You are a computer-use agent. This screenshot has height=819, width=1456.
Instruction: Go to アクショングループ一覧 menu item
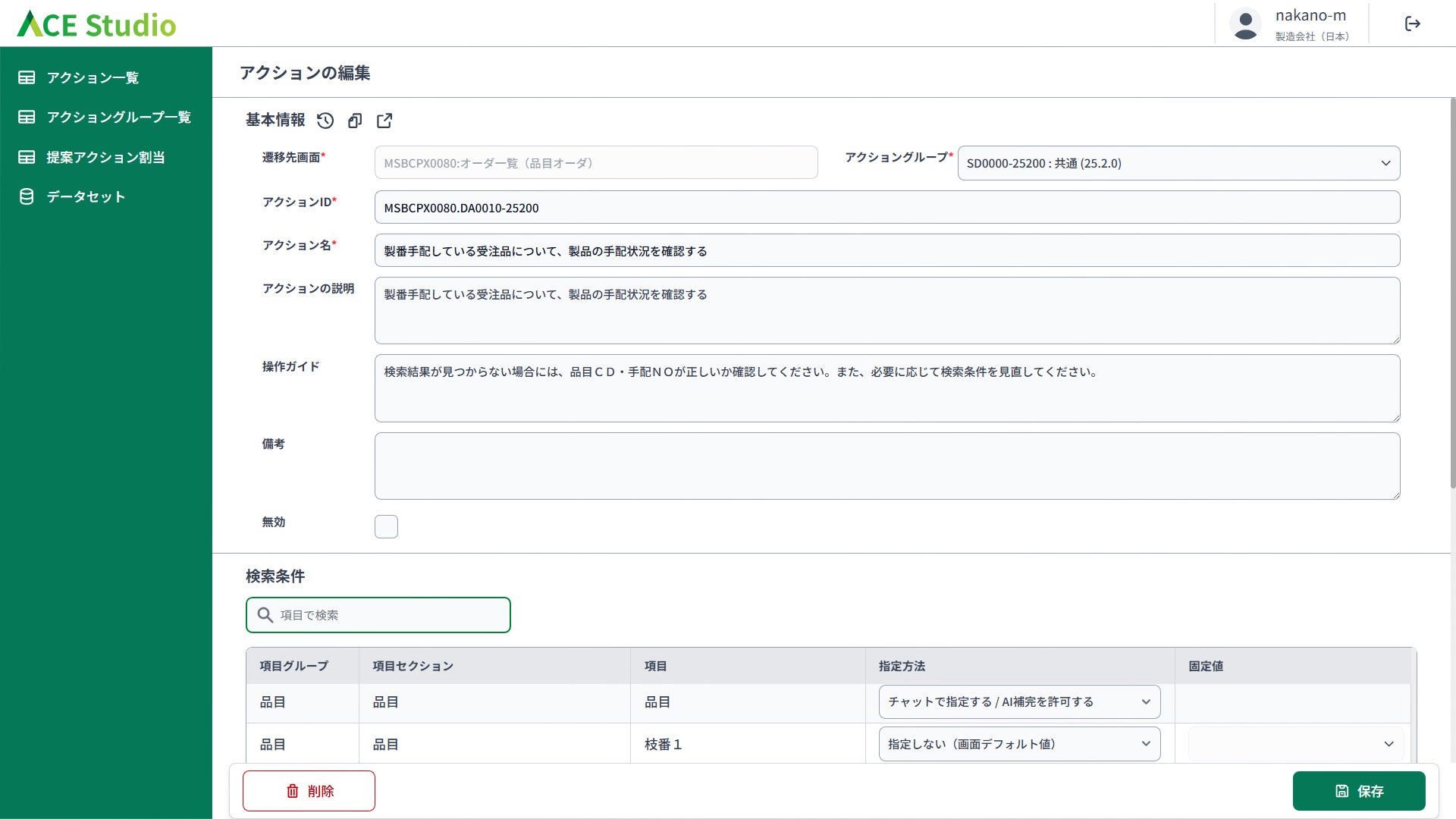(118, 117)
